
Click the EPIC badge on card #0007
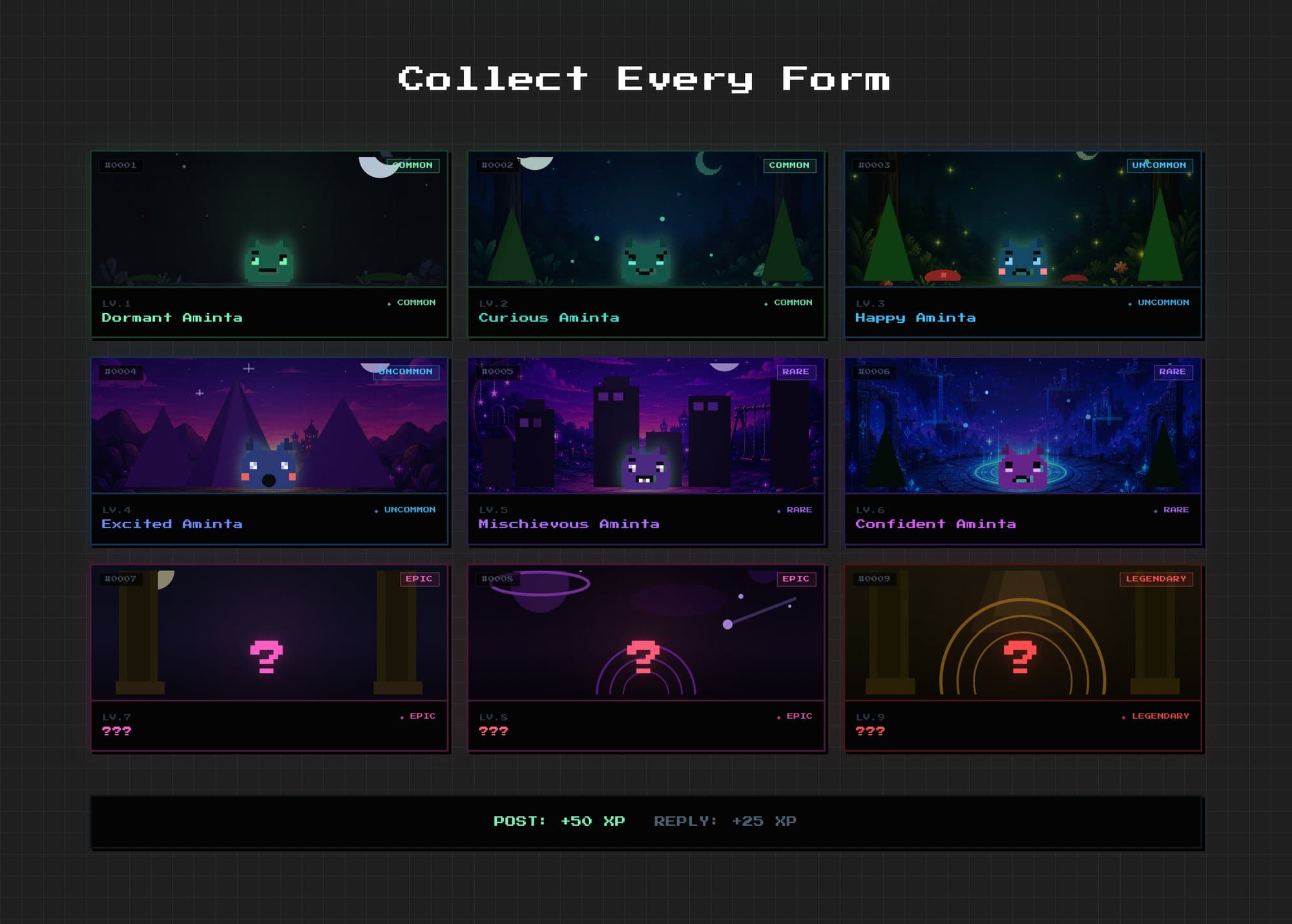coord(419,579)
